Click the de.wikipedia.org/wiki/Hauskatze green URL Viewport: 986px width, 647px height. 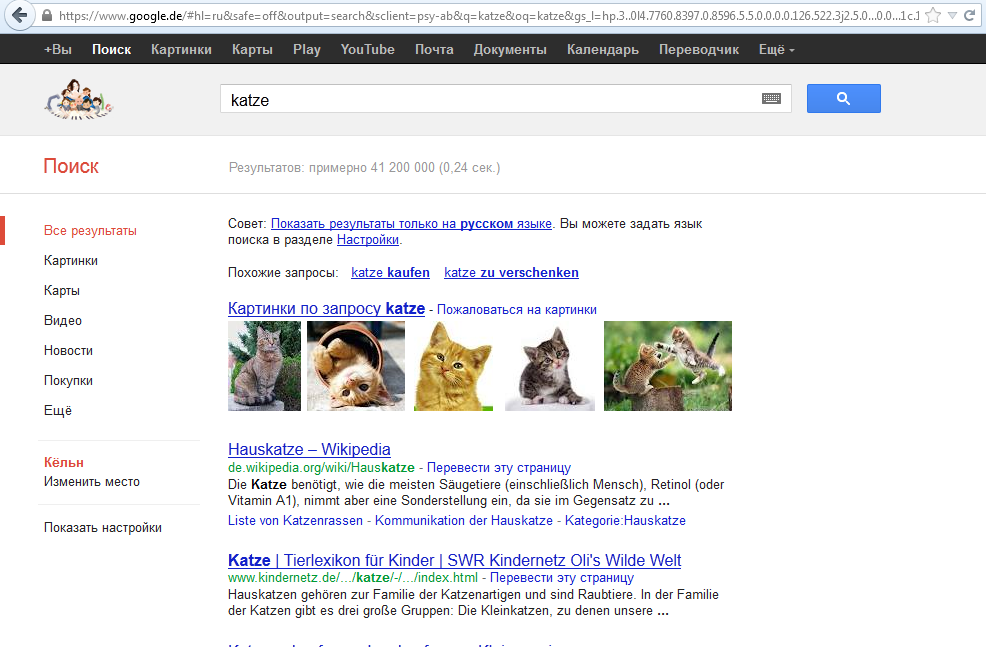pyautogui.click(x=321, y=467)
